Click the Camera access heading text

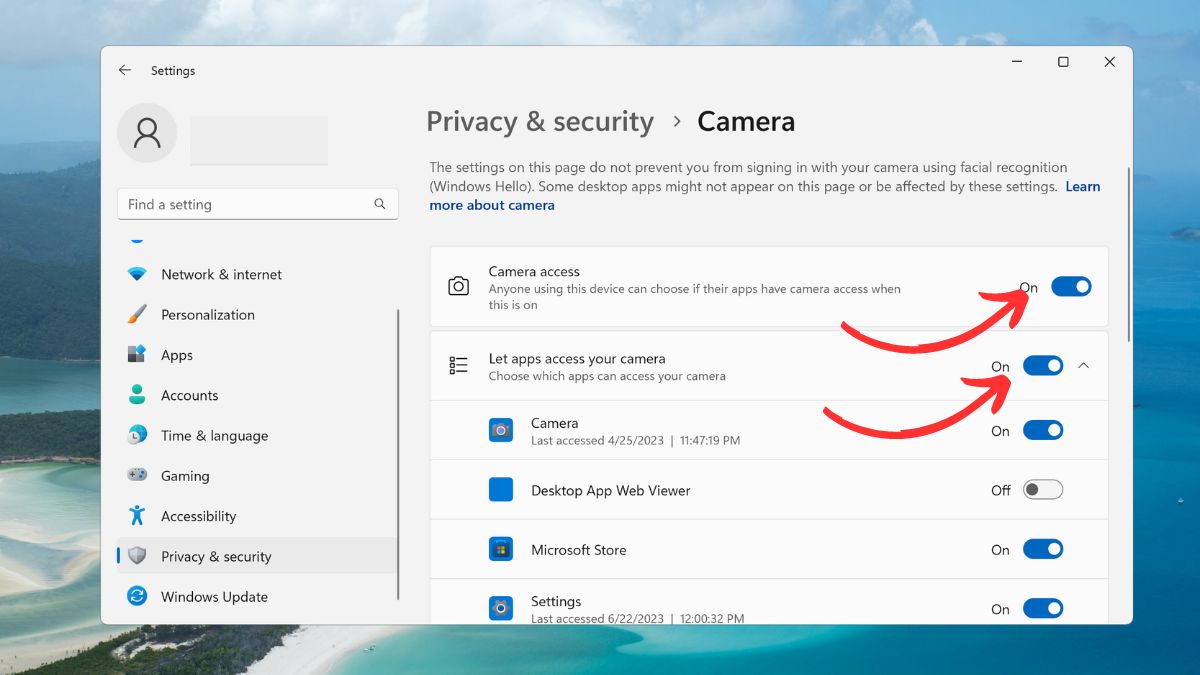click(x=534, y=271)
